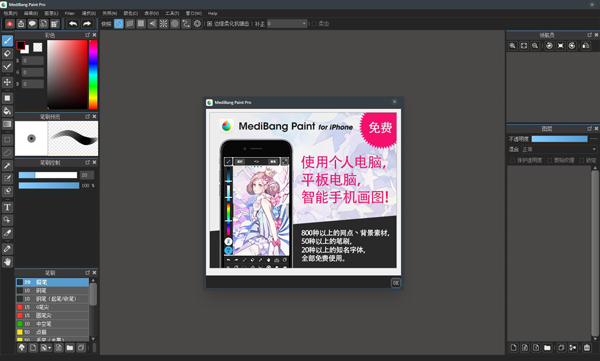Close the MediBang Paint Pro advertisement dialog

pos(395,102)
